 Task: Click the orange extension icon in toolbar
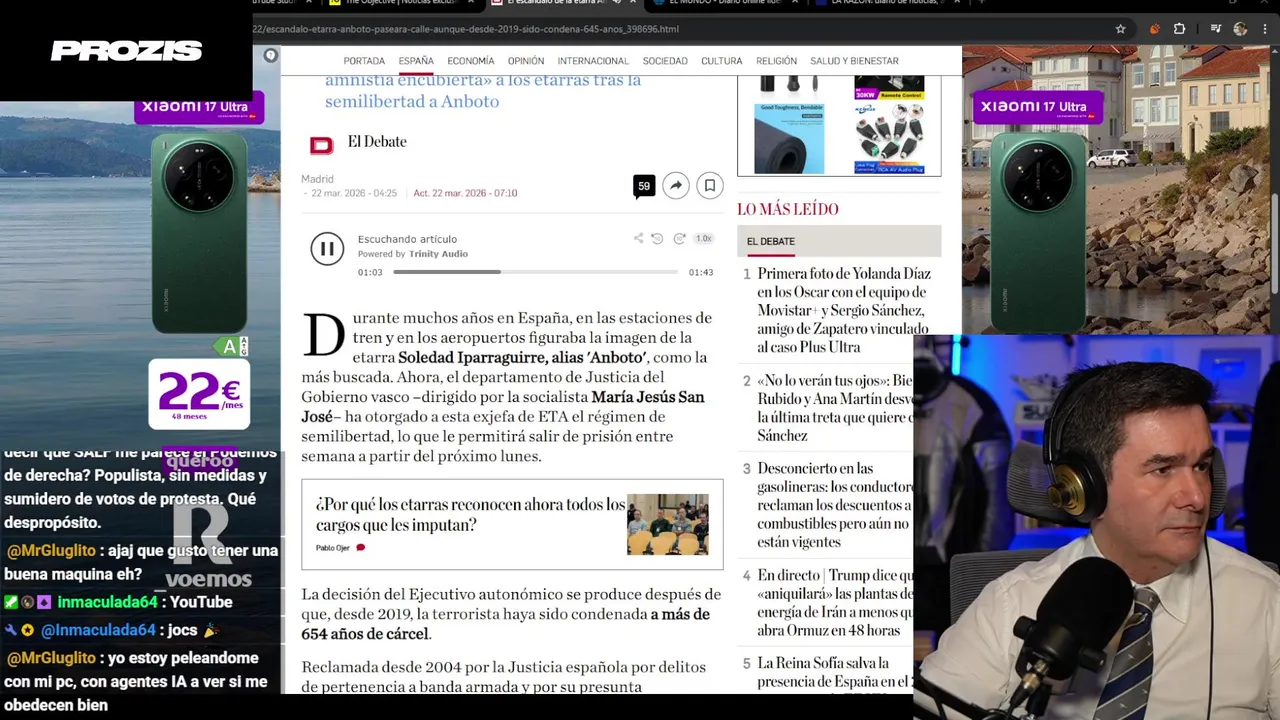[x=1154, y=29]
